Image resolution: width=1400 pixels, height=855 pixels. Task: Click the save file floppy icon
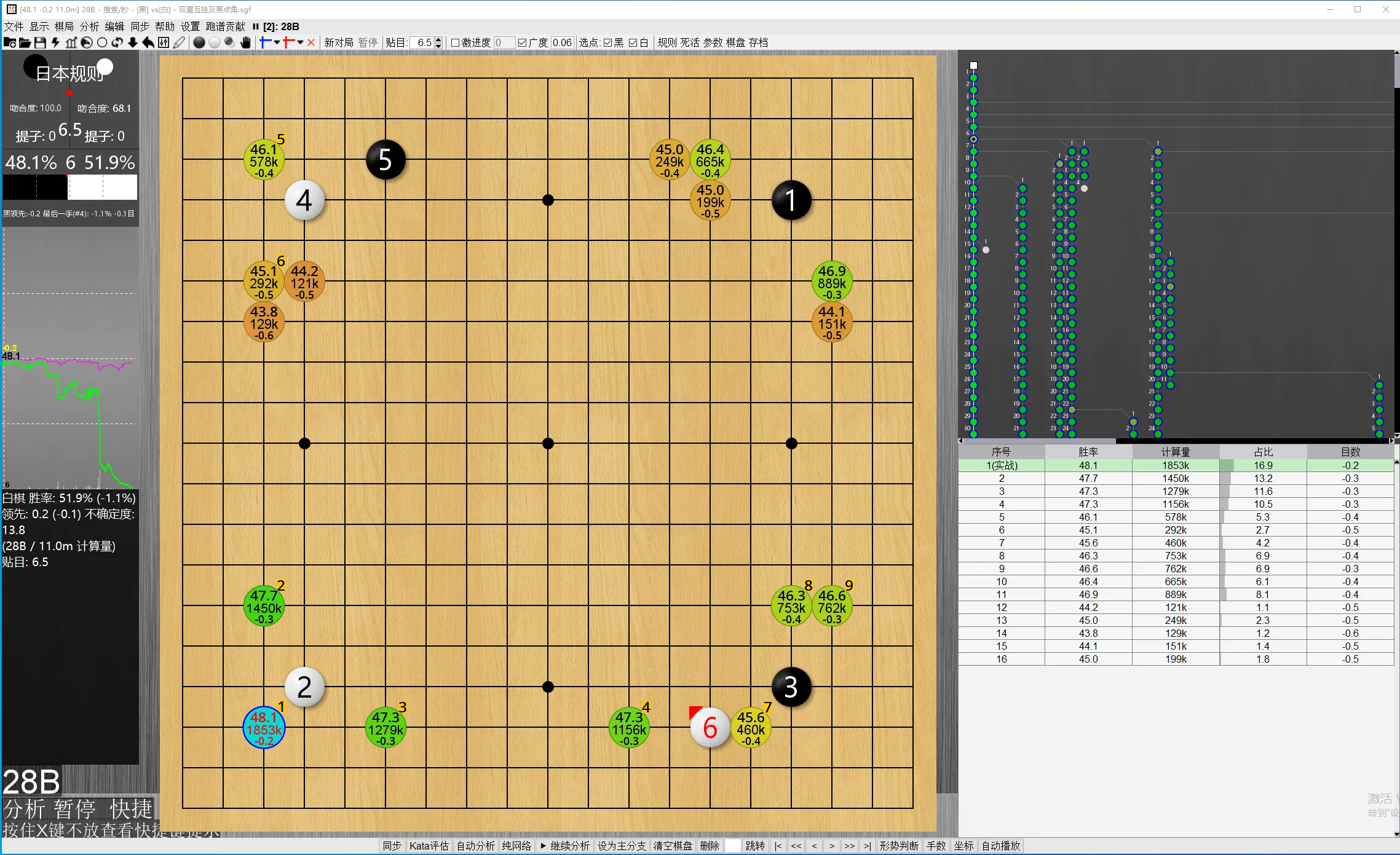pyautogui.click(x=40, y=42)
